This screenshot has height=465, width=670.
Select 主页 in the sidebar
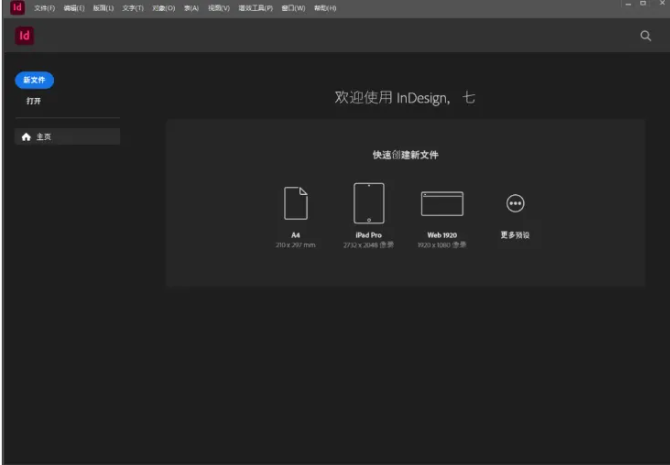[68, 137]
